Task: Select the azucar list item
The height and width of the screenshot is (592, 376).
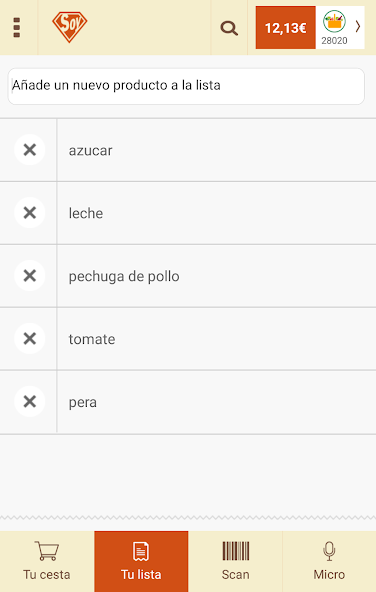Action: pyautogui.click(x=217, y=150)
